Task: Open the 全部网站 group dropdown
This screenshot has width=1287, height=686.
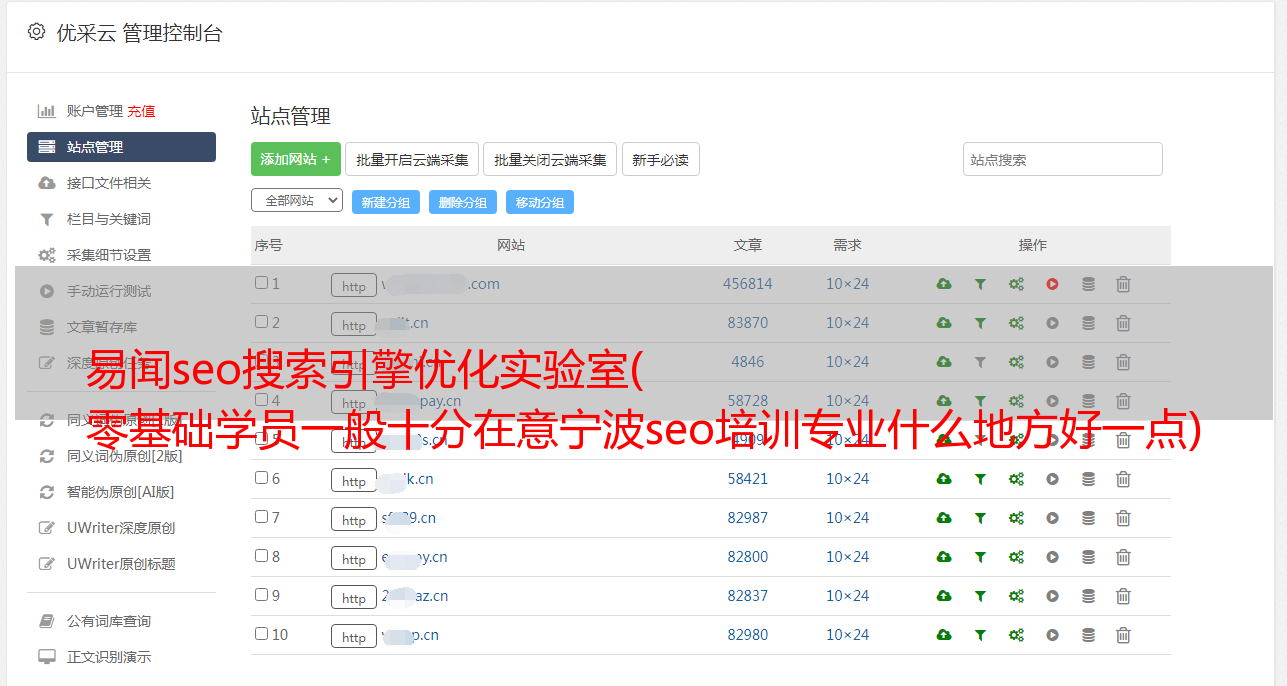Action: pyautogui.click(x=296, y=201)
